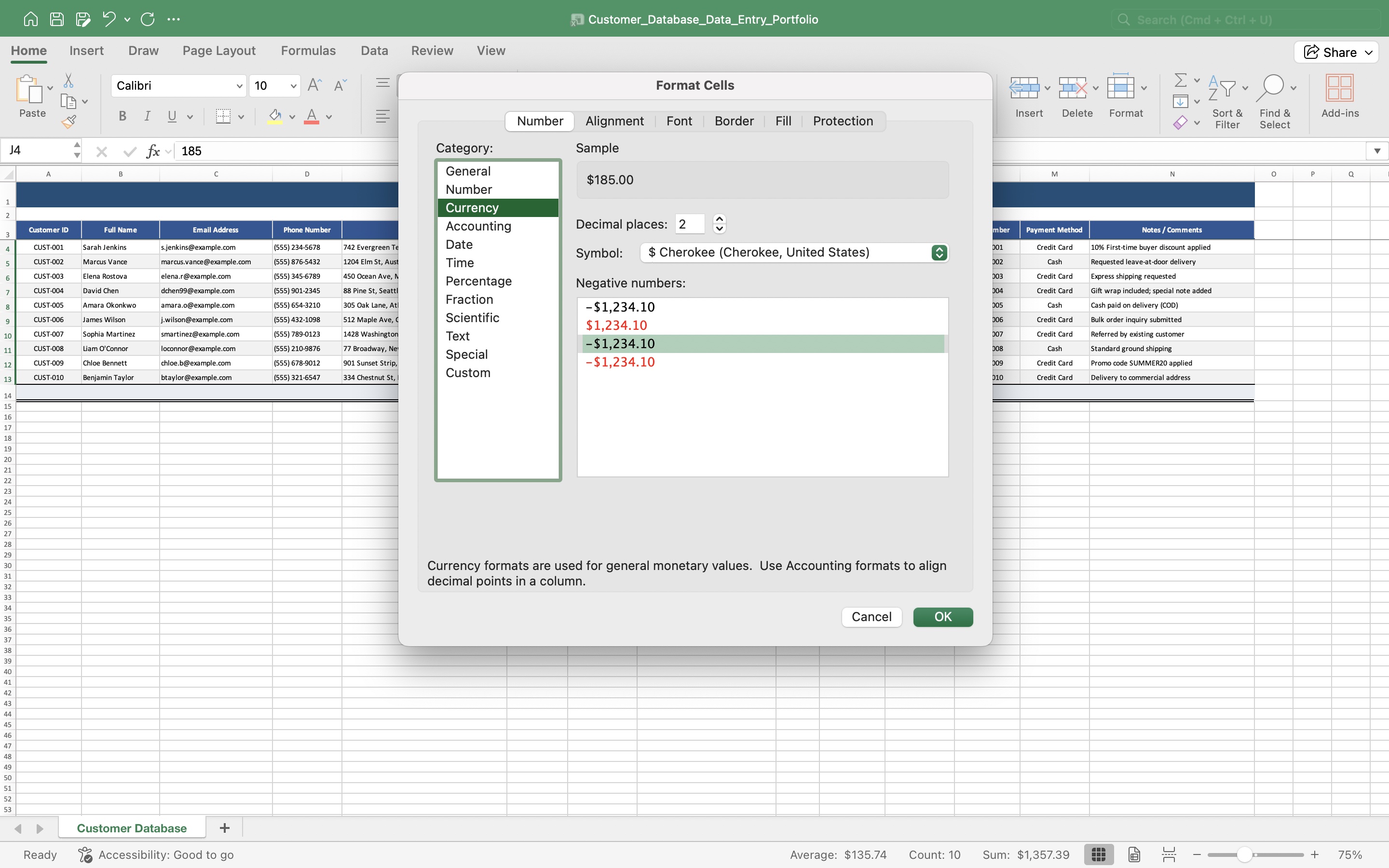Click the Undo arrow icon
This screenshot has height=868, width=1389.
[x=109, y=19]
